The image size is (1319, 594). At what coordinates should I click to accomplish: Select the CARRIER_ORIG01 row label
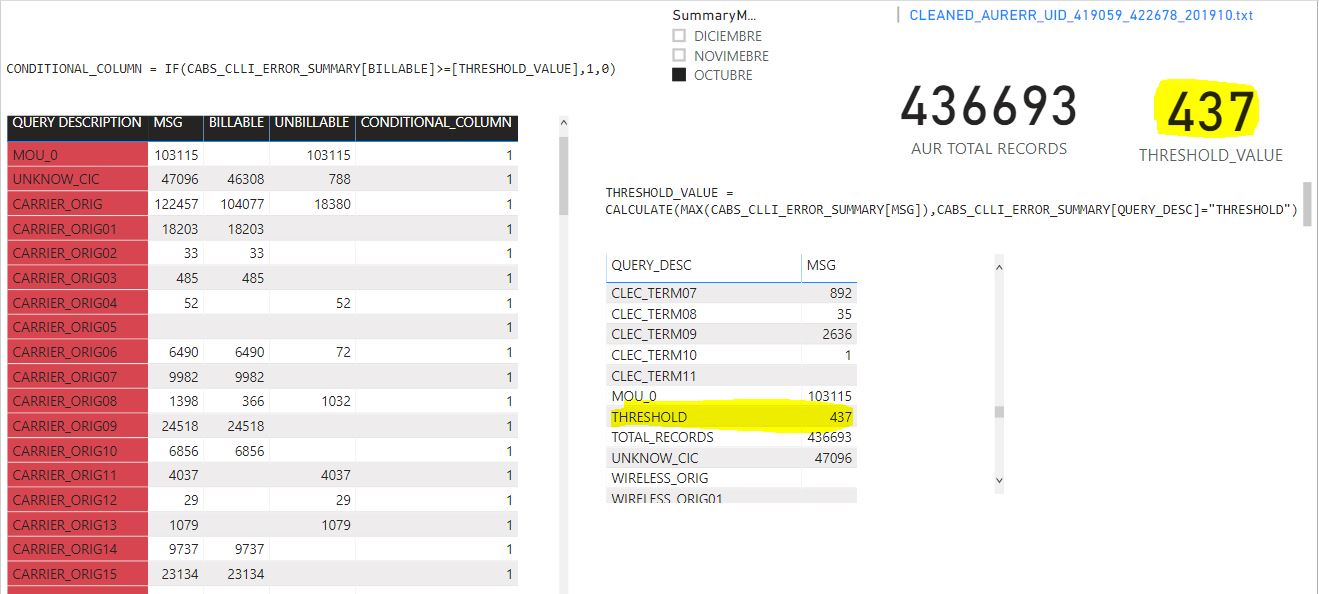tap(65, 228)
